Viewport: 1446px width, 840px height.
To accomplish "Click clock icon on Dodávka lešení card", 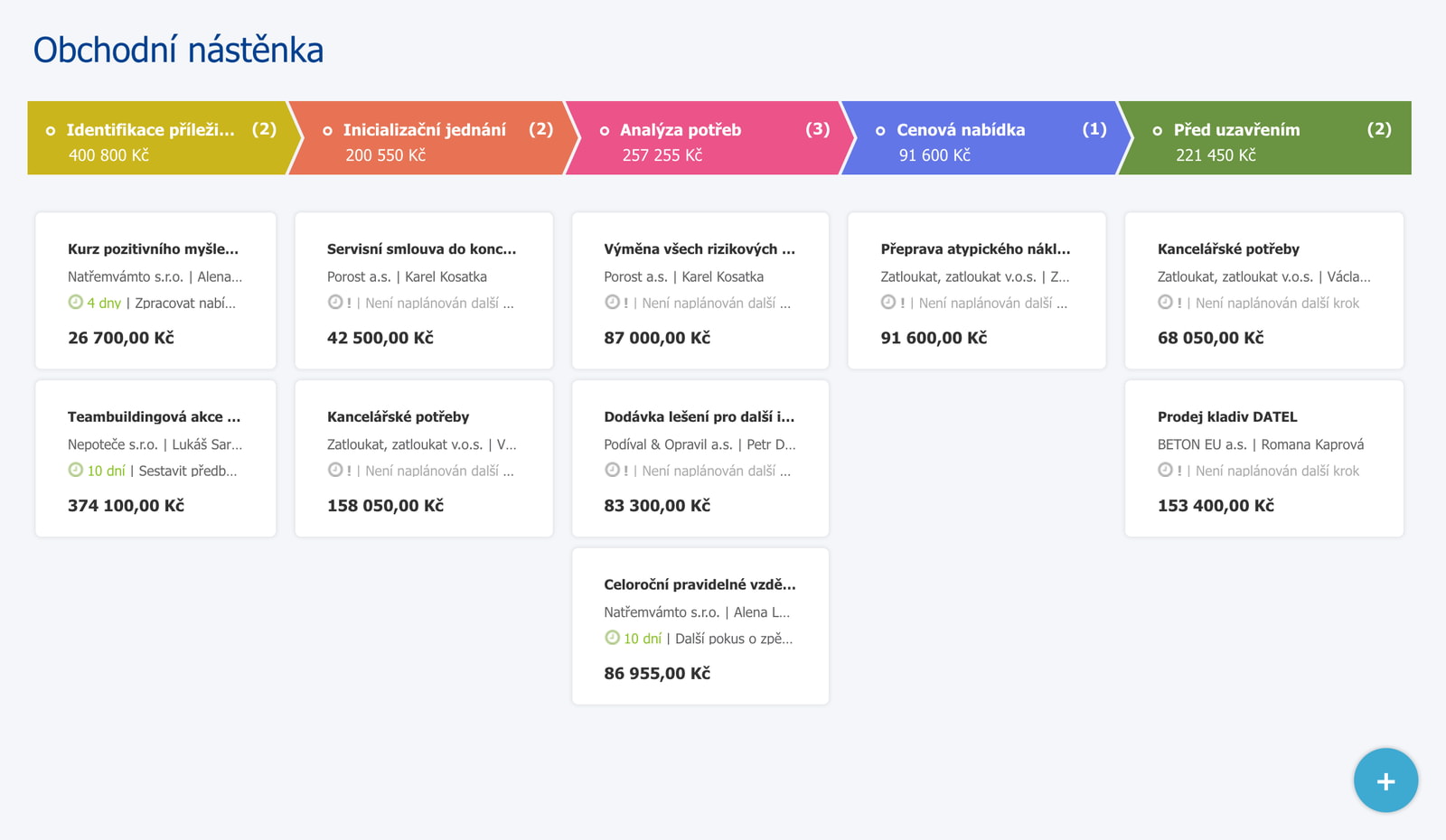I will tap(612, 470).
